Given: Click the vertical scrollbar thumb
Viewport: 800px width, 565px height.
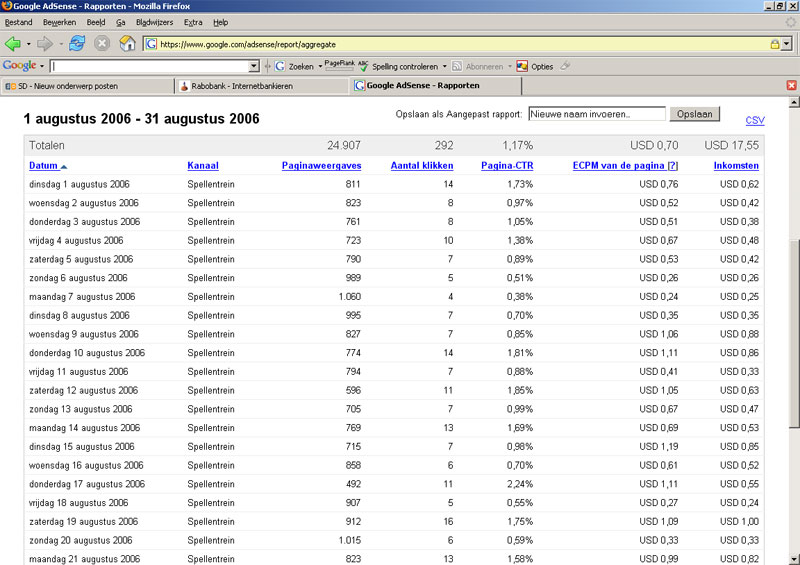Looking at the screenshot, I should pos(794,333).
